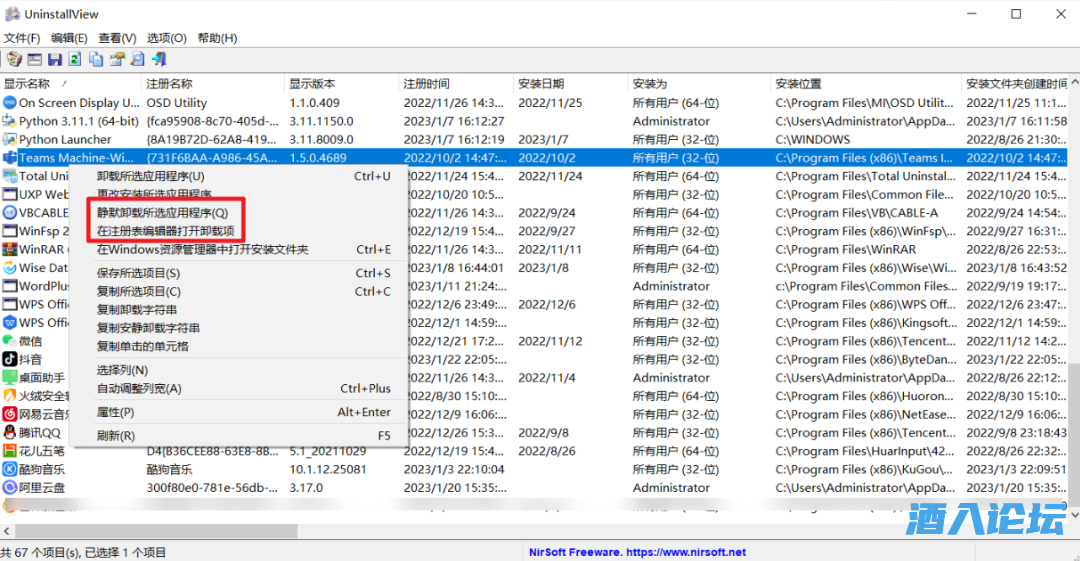This screenshot has width=1080, height=561.
Task: Open the 编辑(E) menu
Action: [69, 38]
